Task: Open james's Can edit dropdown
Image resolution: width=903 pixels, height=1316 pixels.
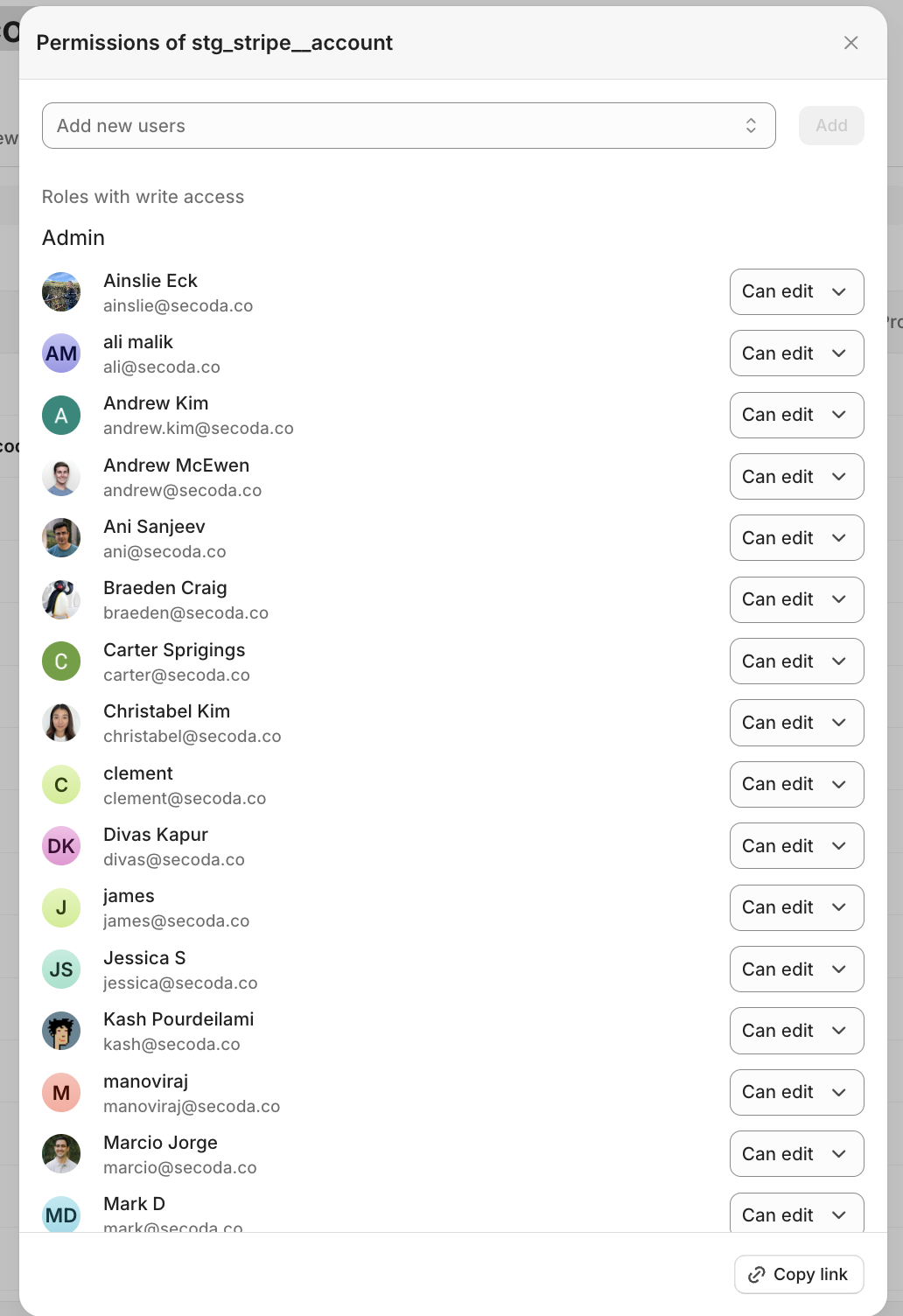Action: tap(796, 907)
